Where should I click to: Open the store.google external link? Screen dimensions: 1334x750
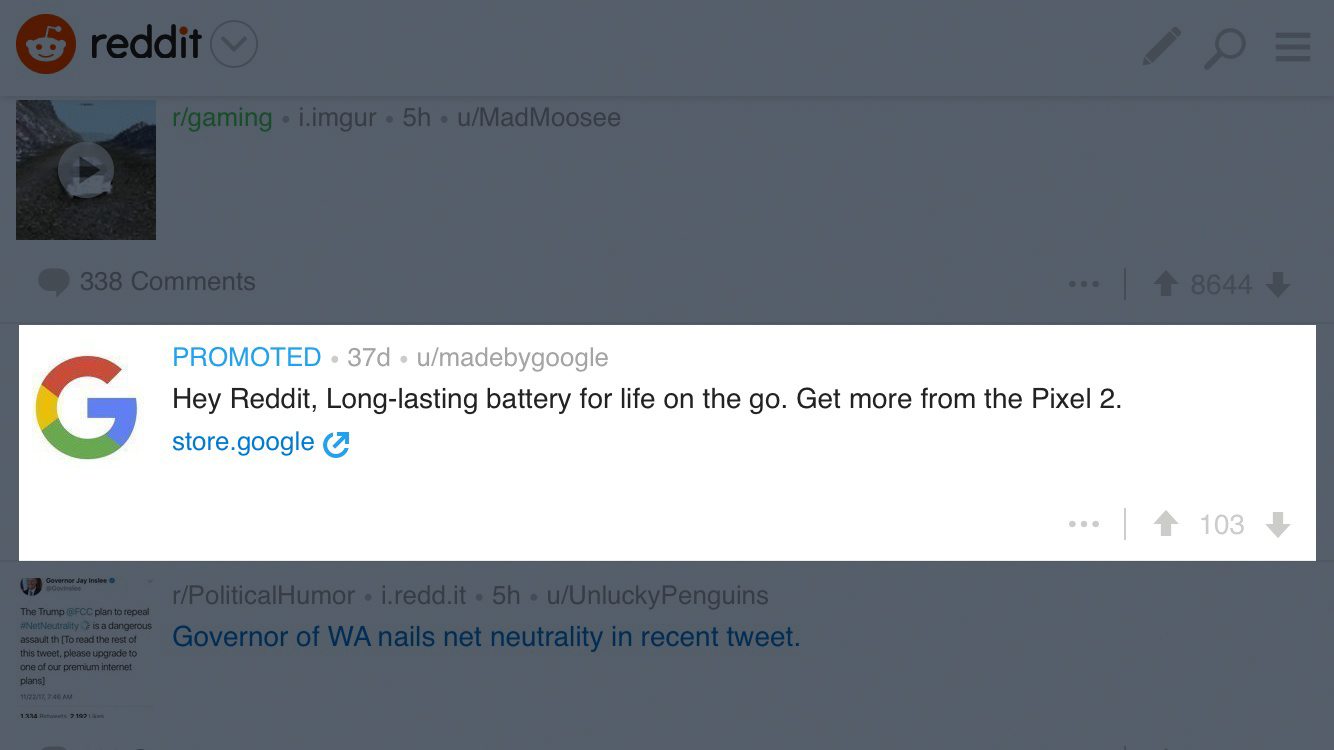(243, 442)
